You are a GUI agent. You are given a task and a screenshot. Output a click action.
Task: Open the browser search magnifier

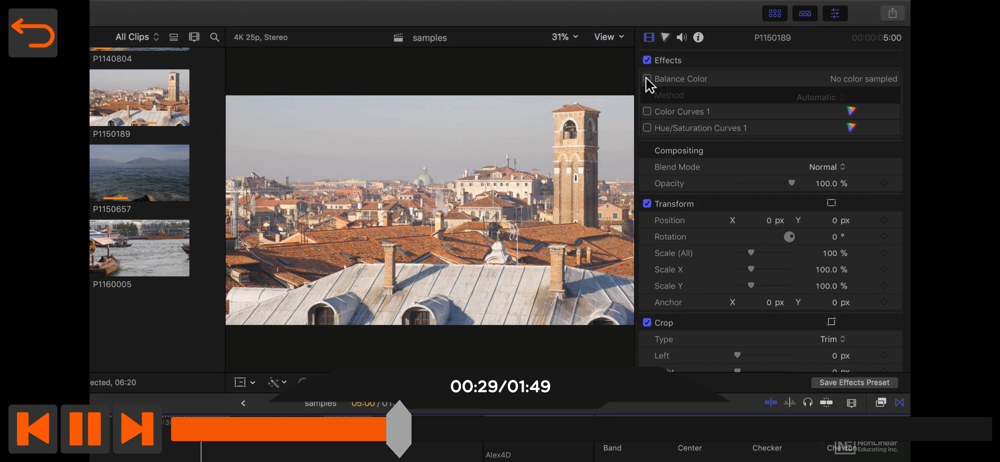[x=215, y=38]
